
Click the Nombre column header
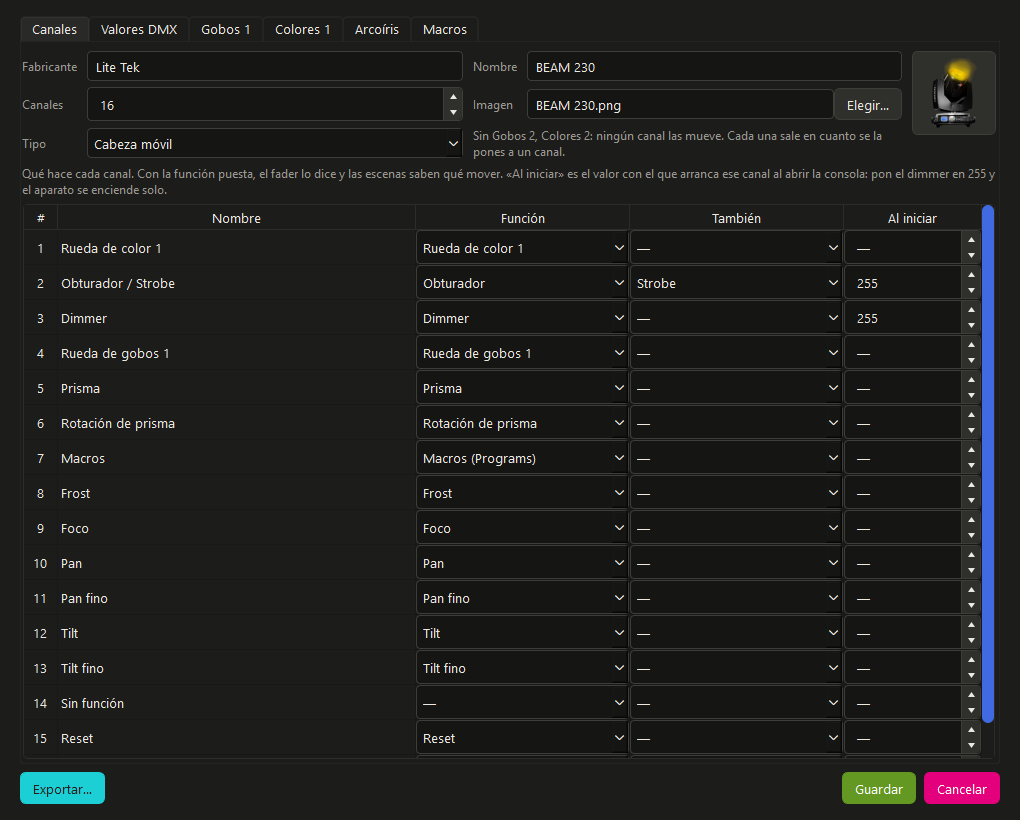236,218
